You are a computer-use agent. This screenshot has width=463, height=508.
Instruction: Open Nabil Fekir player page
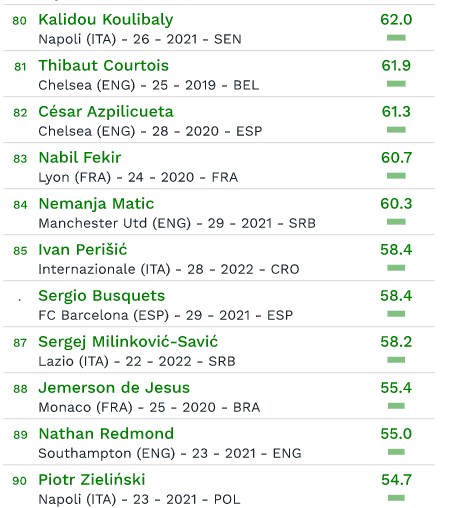[x=80, y=157]
